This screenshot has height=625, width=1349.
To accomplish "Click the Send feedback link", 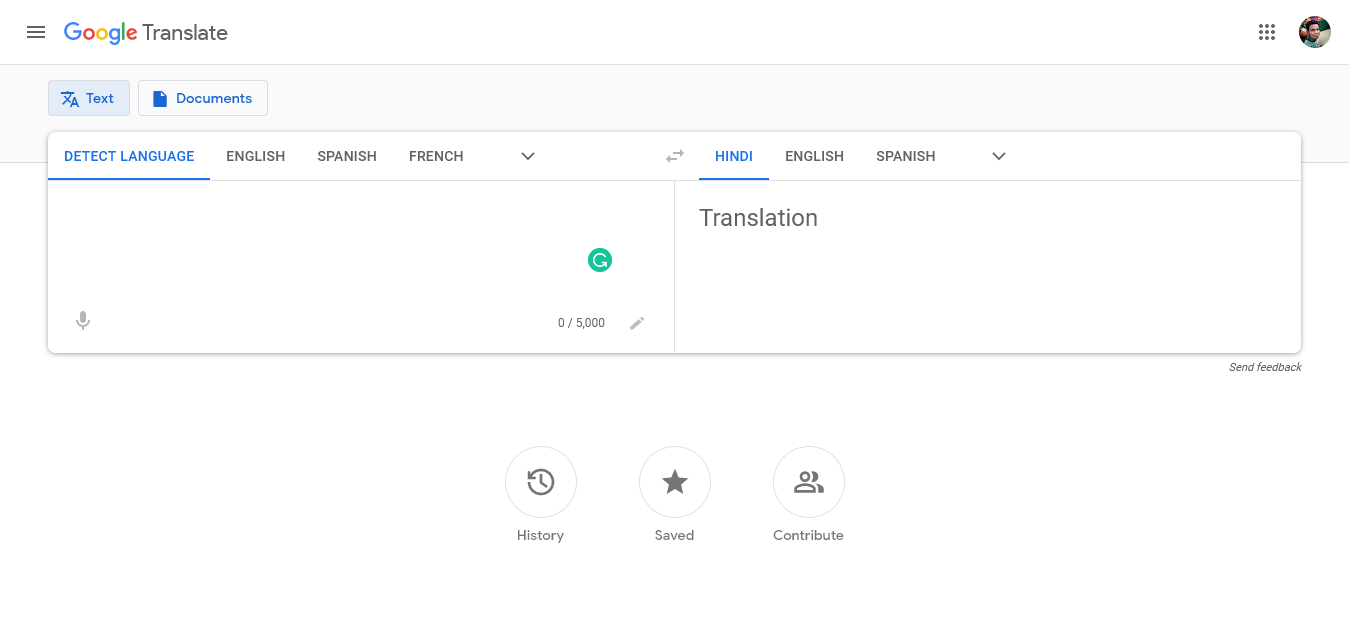I will [1265, 367].
